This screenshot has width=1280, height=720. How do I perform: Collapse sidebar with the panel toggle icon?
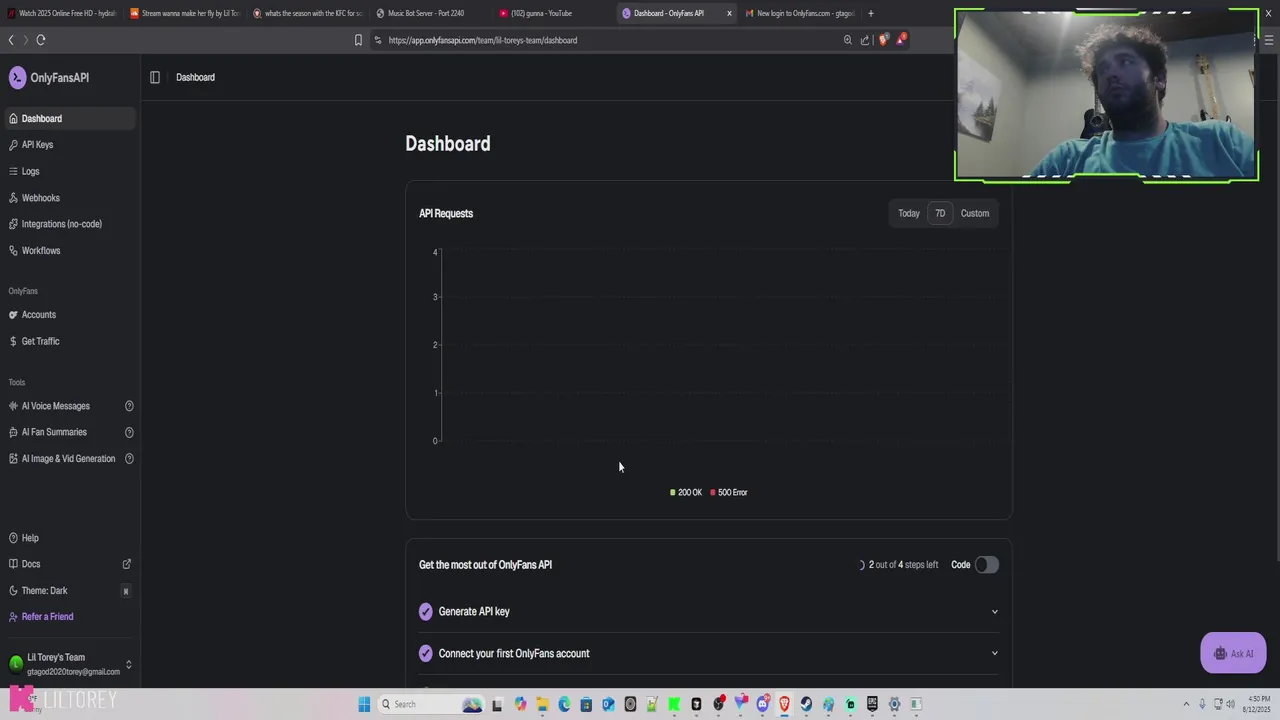155,77
